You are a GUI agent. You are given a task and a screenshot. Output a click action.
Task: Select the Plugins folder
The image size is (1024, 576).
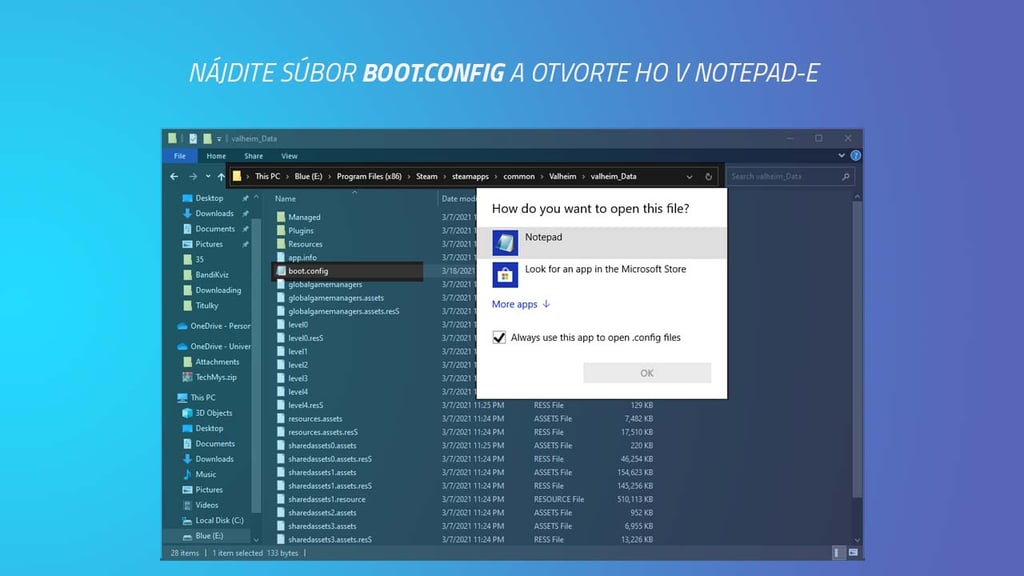(x=300, y=231)
